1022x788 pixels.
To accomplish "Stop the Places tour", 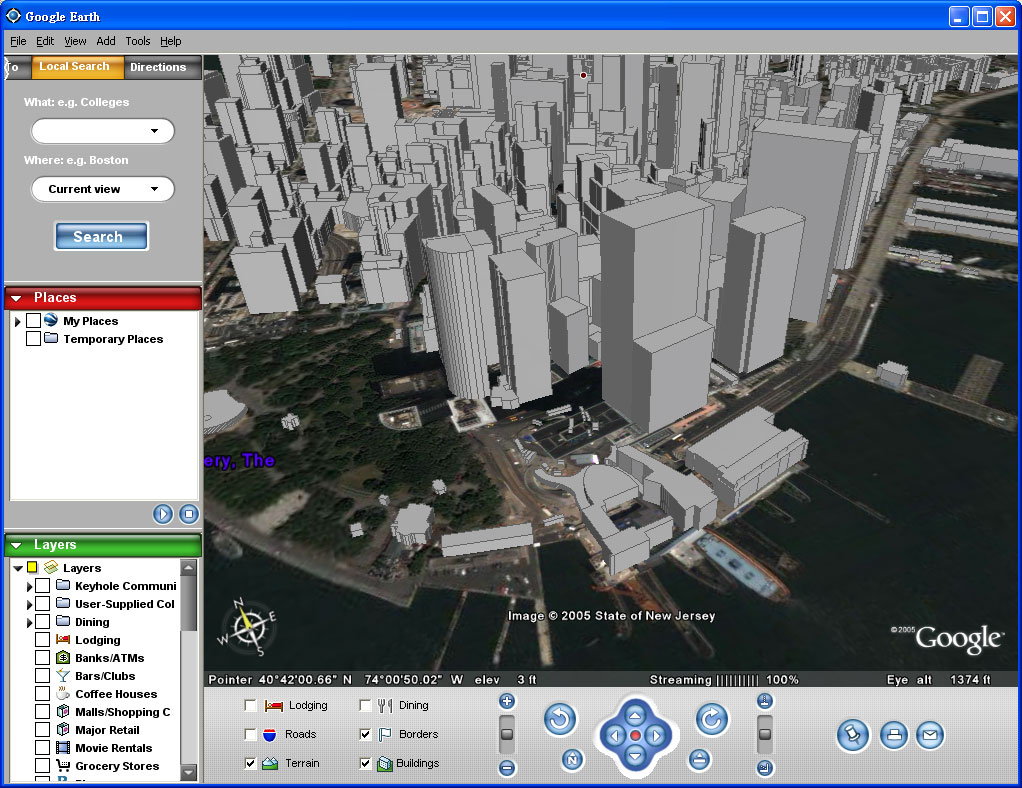I will pyautogui.click(x=189, y=514).
